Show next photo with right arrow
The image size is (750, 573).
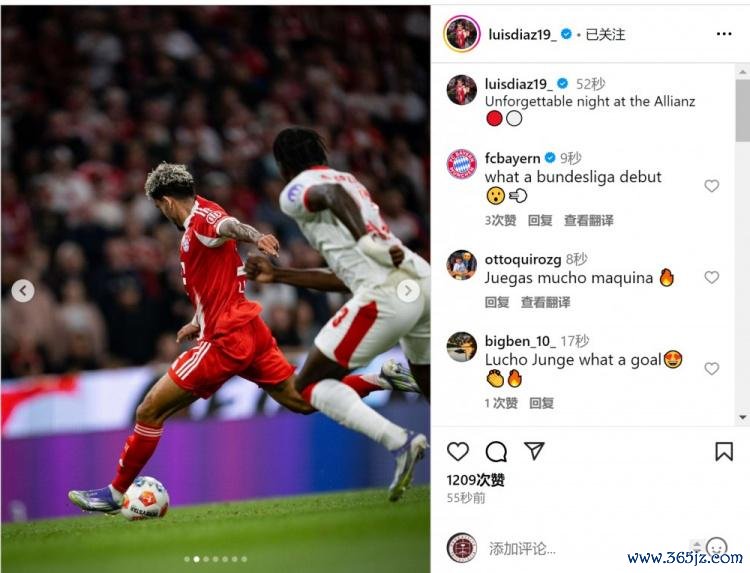point(408,290)
